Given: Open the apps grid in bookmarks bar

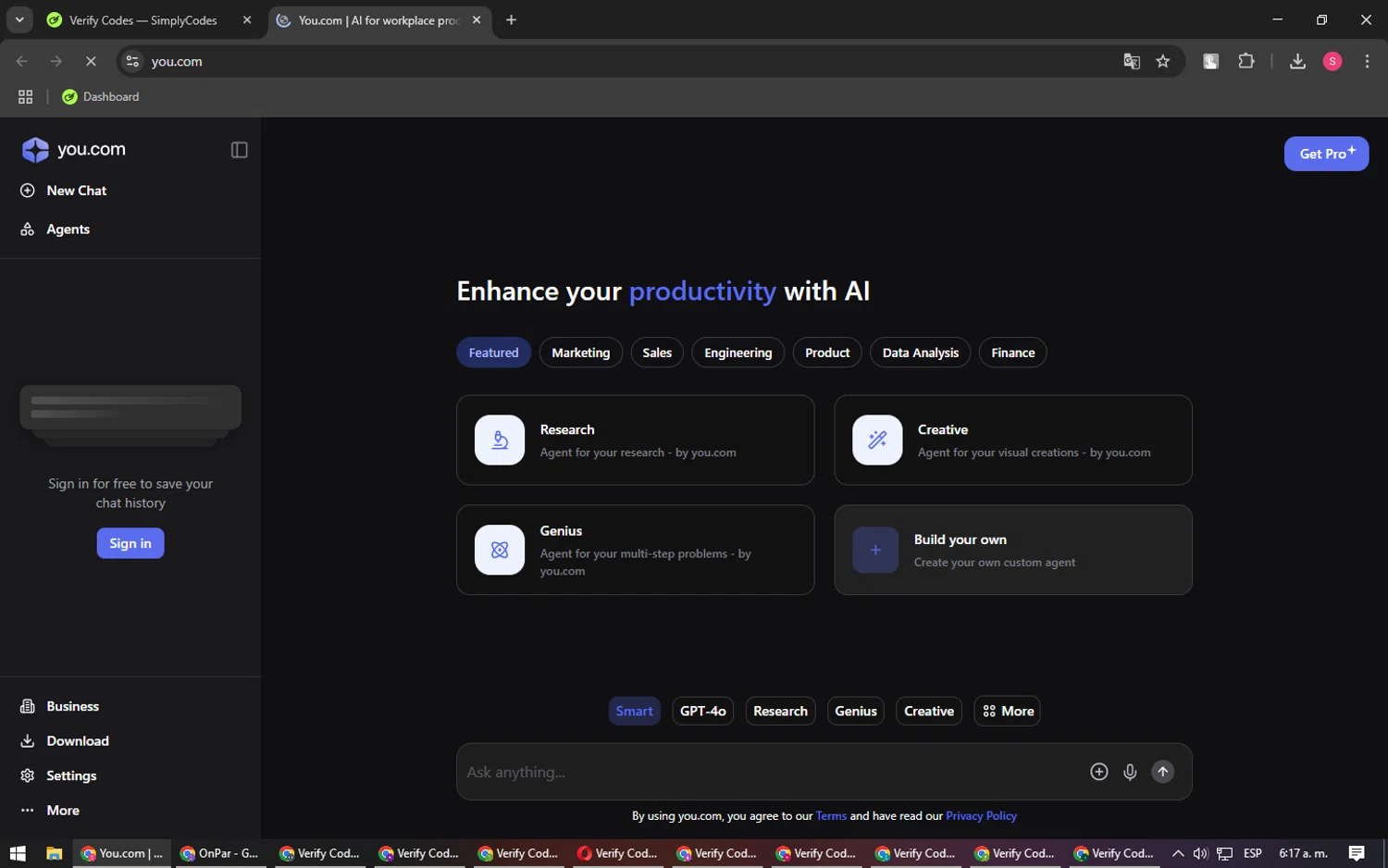Looking at the screenshot, I should tap(25, 96).
